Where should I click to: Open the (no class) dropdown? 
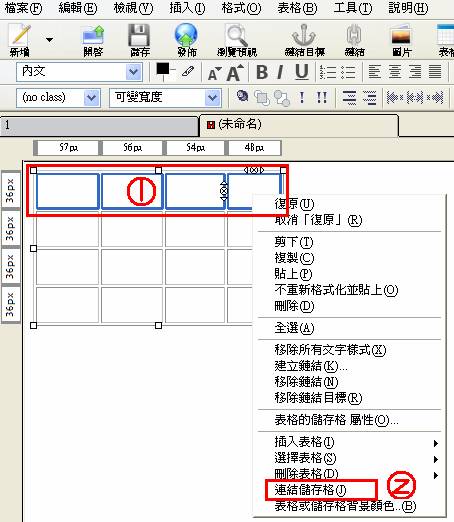pos(91,98)
